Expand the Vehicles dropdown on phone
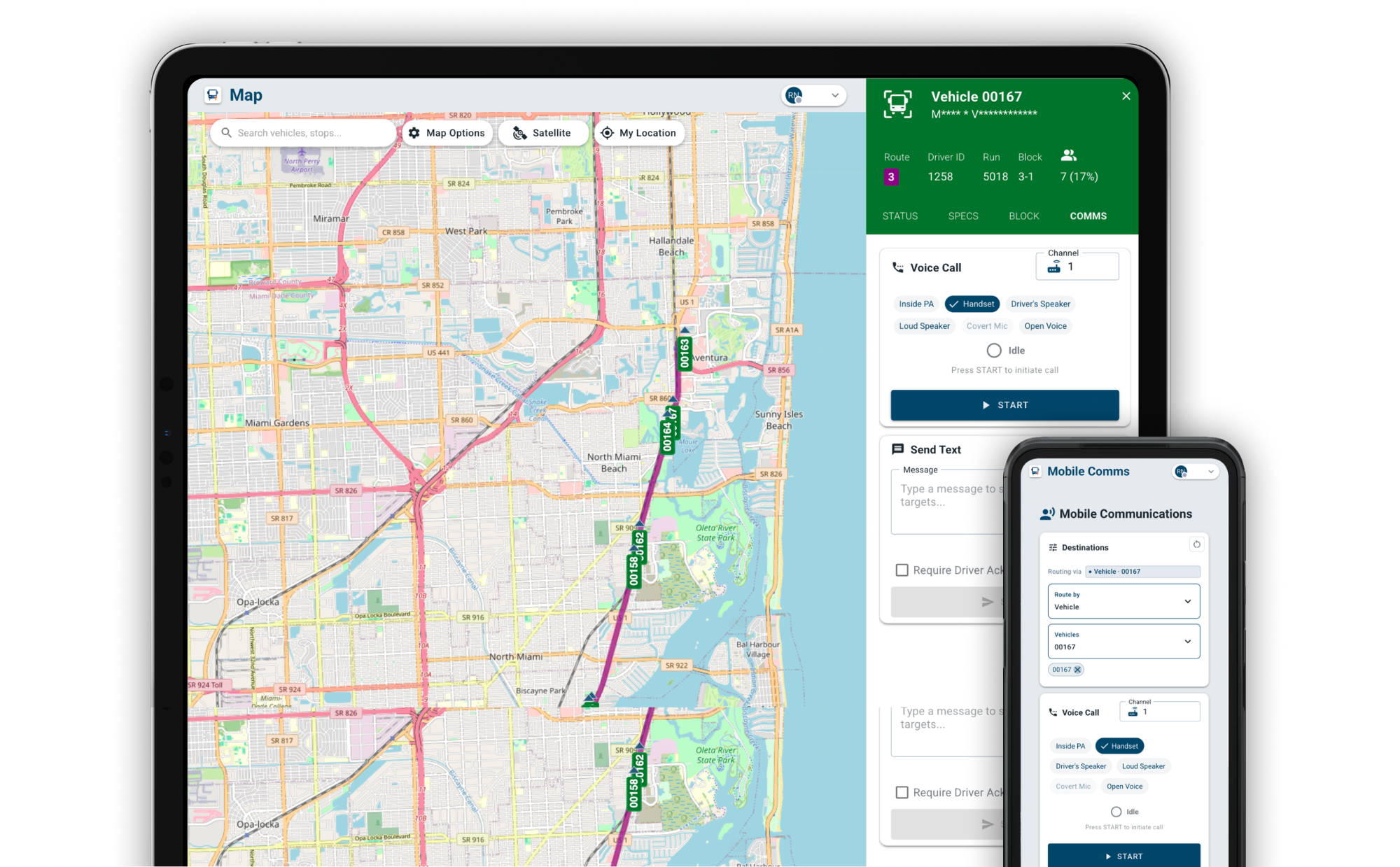The image size is (1400, 867). 1123,641
